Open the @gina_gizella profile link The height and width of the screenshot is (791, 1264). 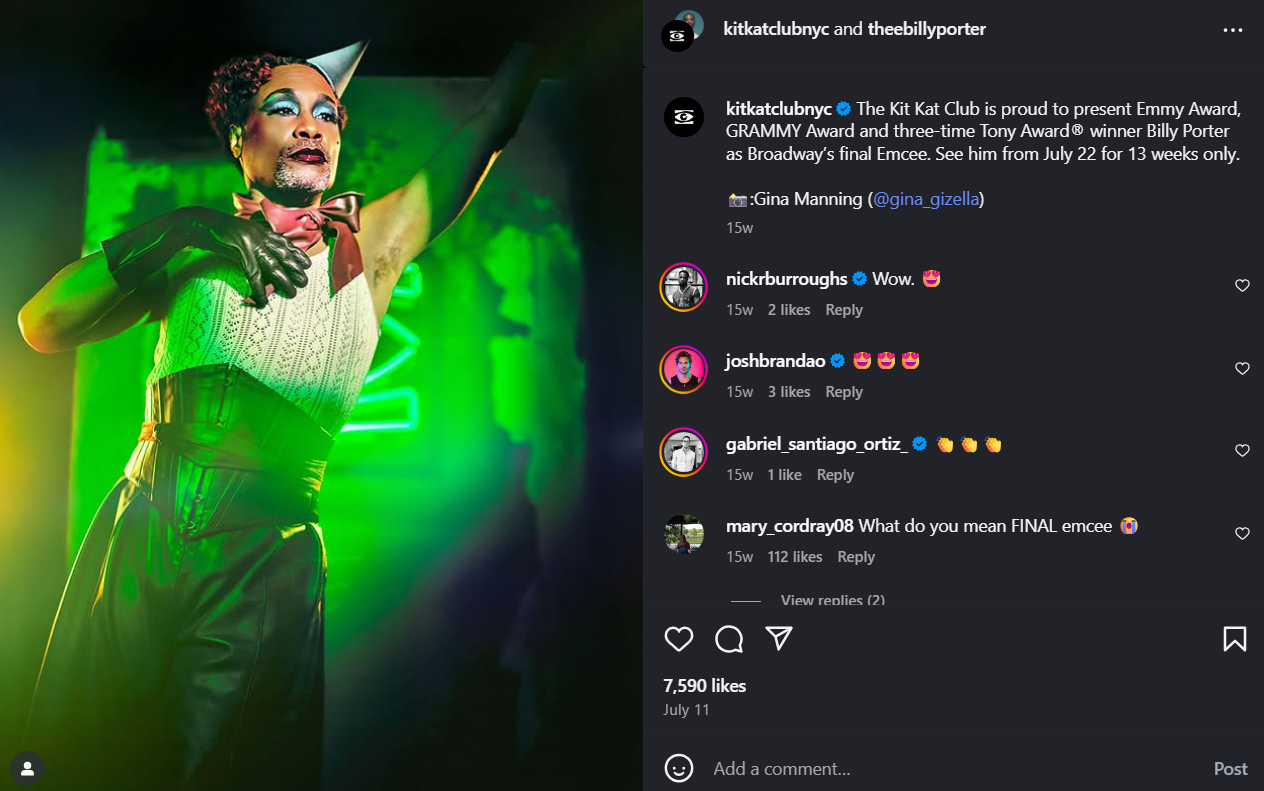[x=926, y=199]
